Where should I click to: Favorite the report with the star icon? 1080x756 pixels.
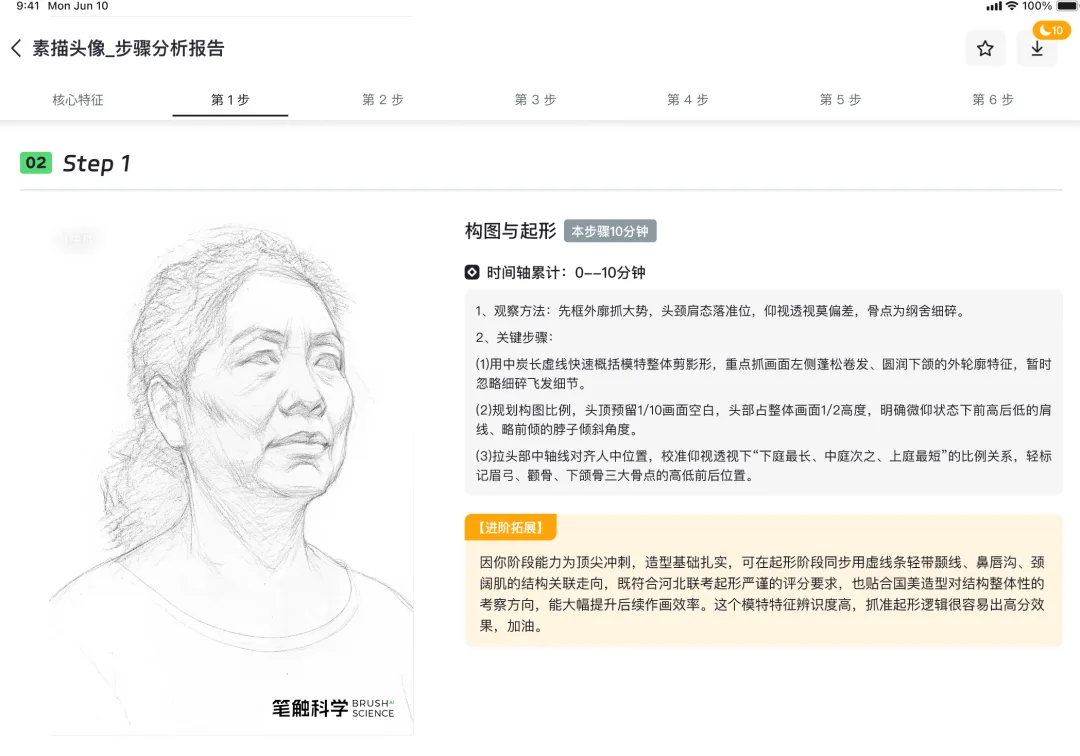coord(985,48)
